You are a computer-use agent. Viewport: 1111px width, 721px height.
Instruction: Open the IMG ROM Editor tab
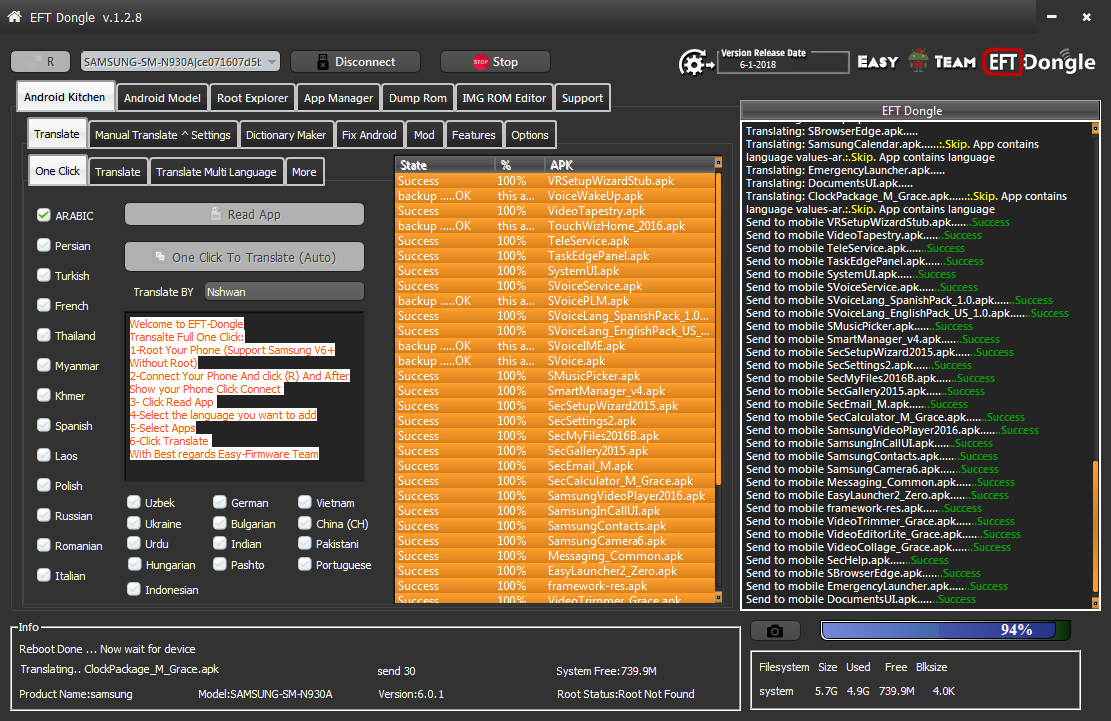[x=504, y=98]
